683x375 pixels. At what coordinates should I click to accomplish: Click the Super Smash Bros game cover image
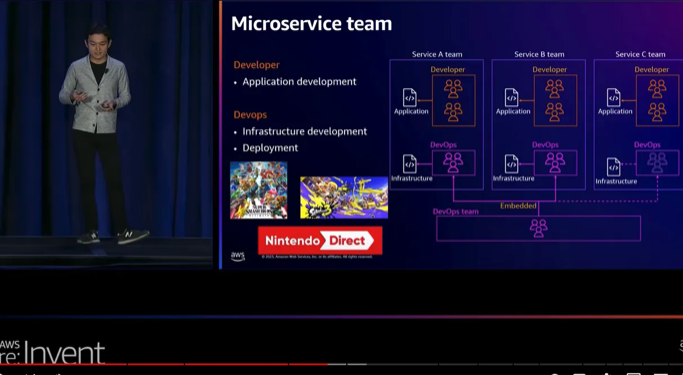259,190
